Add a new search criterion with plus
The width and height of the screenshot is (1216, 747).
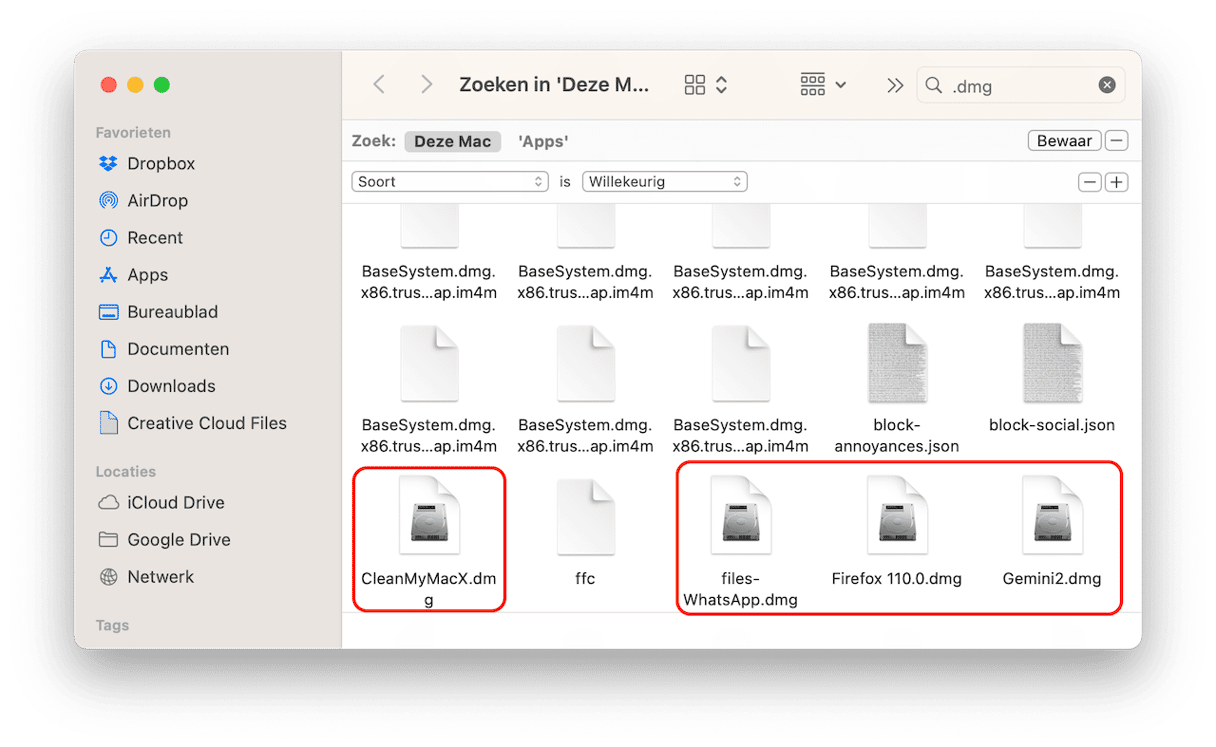(1117, 182)
